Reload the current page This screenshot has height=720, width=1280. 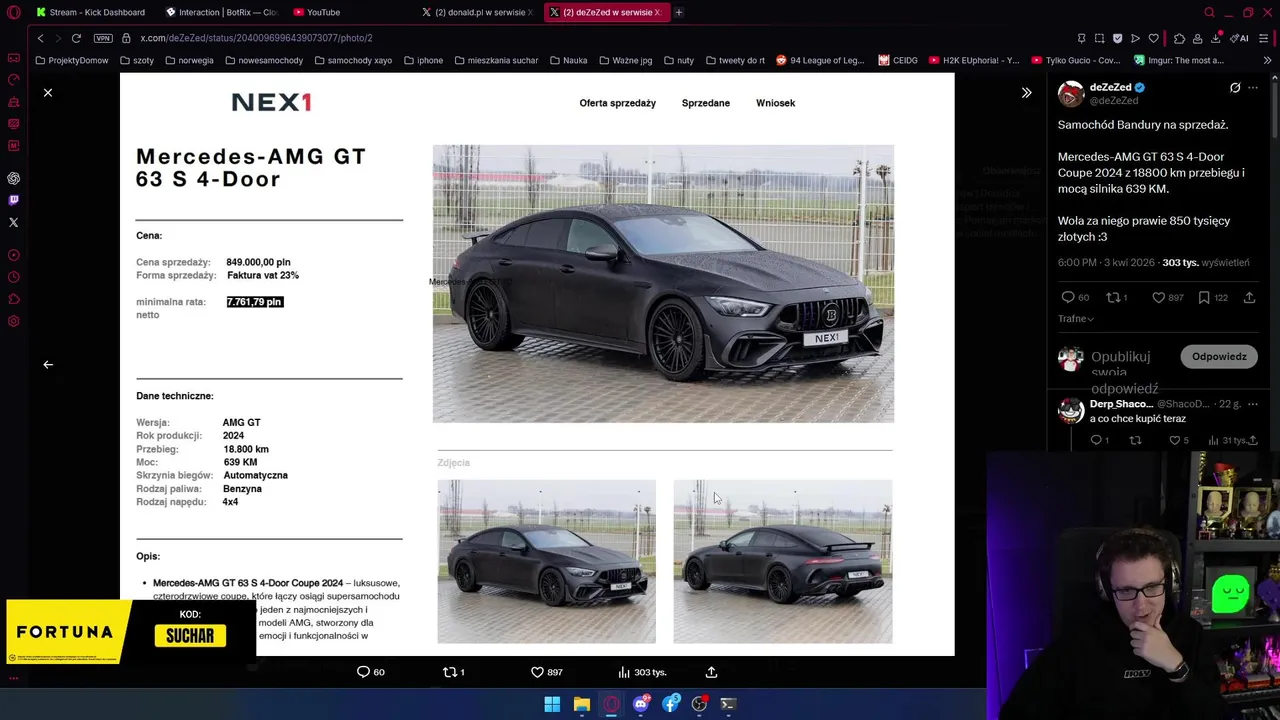coord(76,38)
